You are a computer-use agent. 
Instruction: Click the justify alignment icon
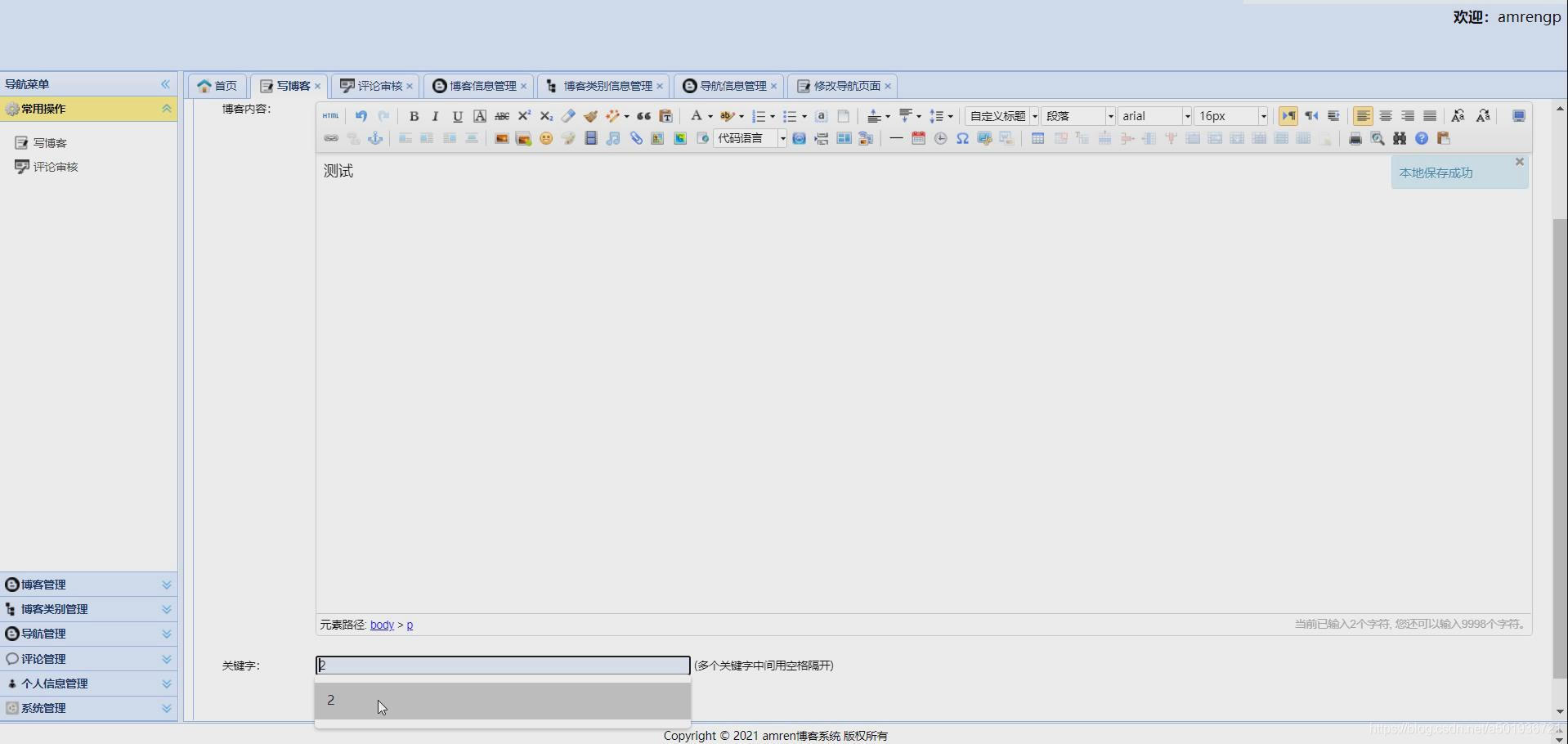1430,116
